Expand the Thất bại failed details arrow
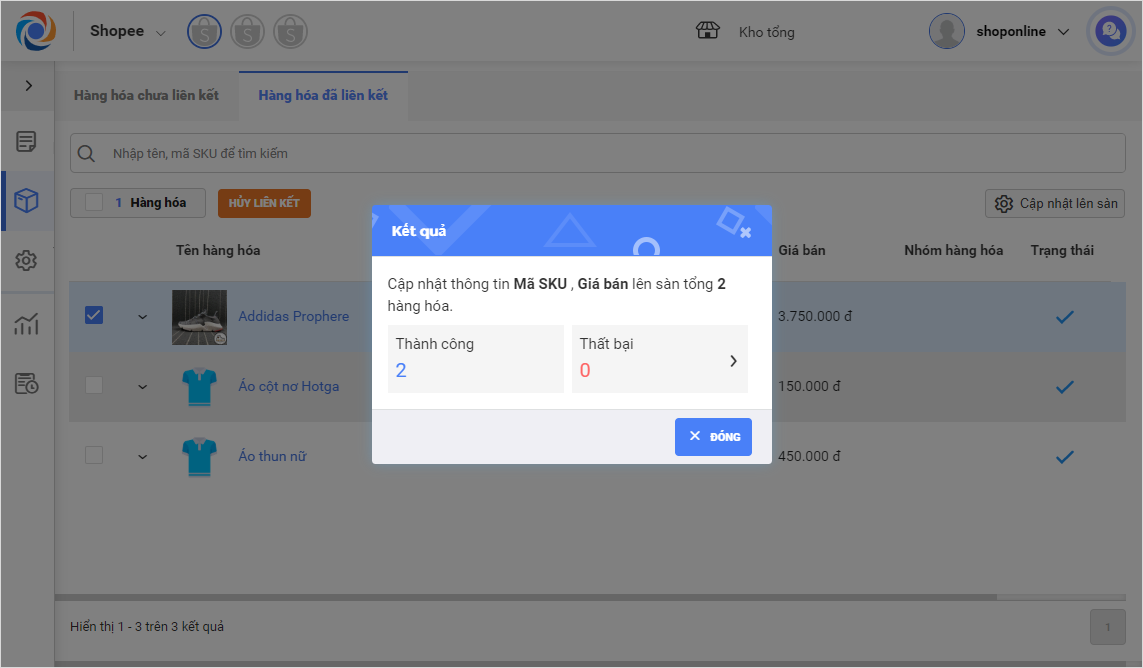 point(733,360)
